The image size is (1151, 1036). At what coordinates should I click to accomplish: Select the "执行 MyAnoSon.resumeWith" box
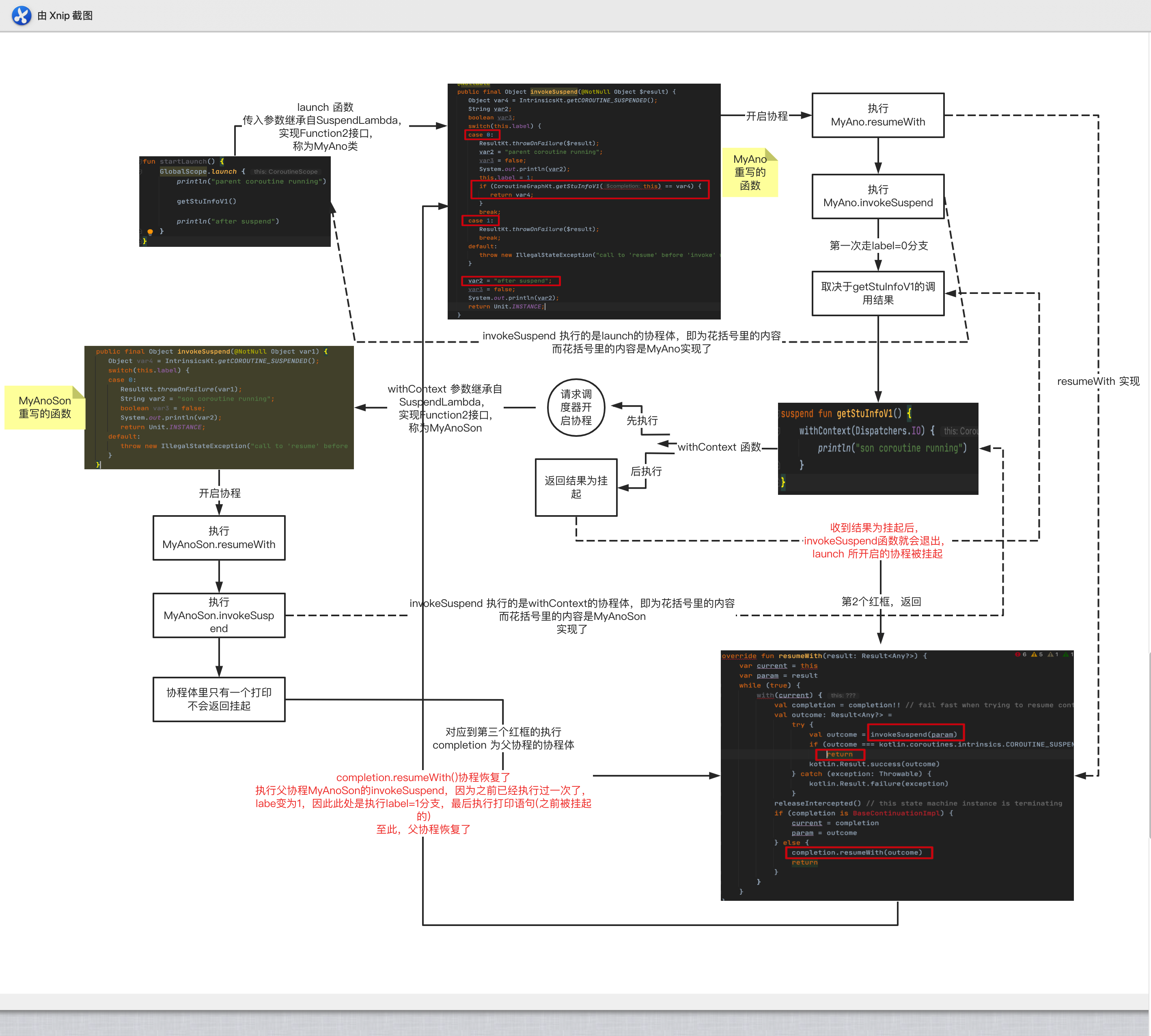(x=219, y=538)
